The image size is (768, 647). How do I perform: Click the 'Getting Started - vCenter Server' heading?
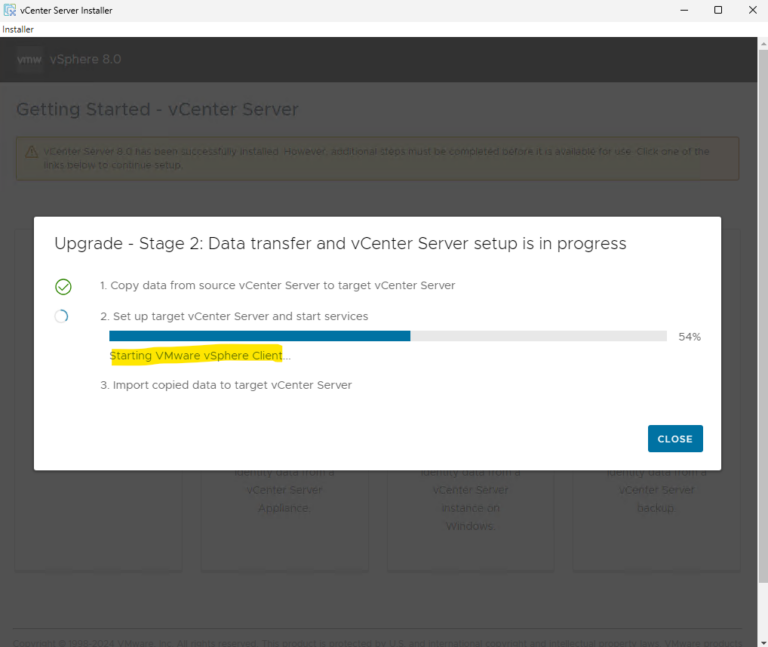coord(157,109)
